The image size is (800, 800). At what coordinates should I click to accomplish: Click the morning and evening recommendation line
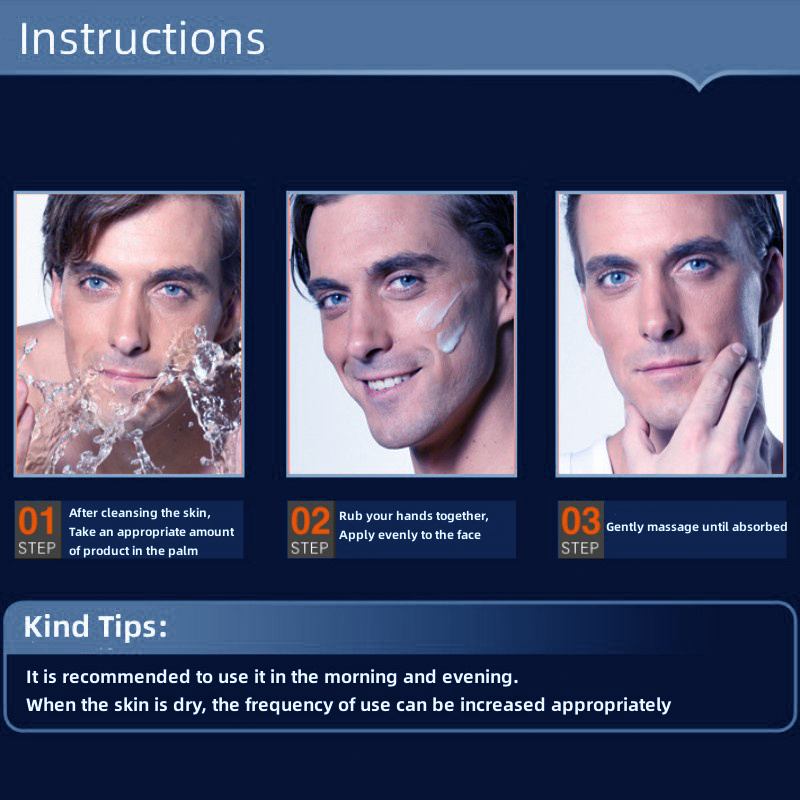(x=272, y=677)
